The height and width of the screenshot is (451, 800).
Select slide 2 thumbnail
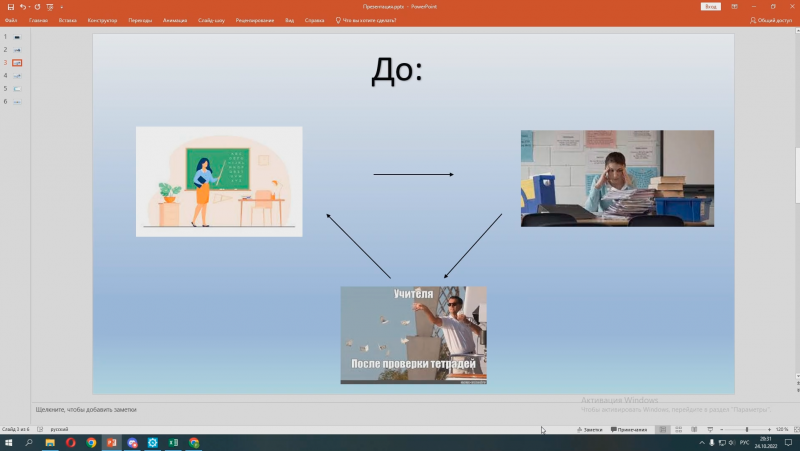click(17, 50)
